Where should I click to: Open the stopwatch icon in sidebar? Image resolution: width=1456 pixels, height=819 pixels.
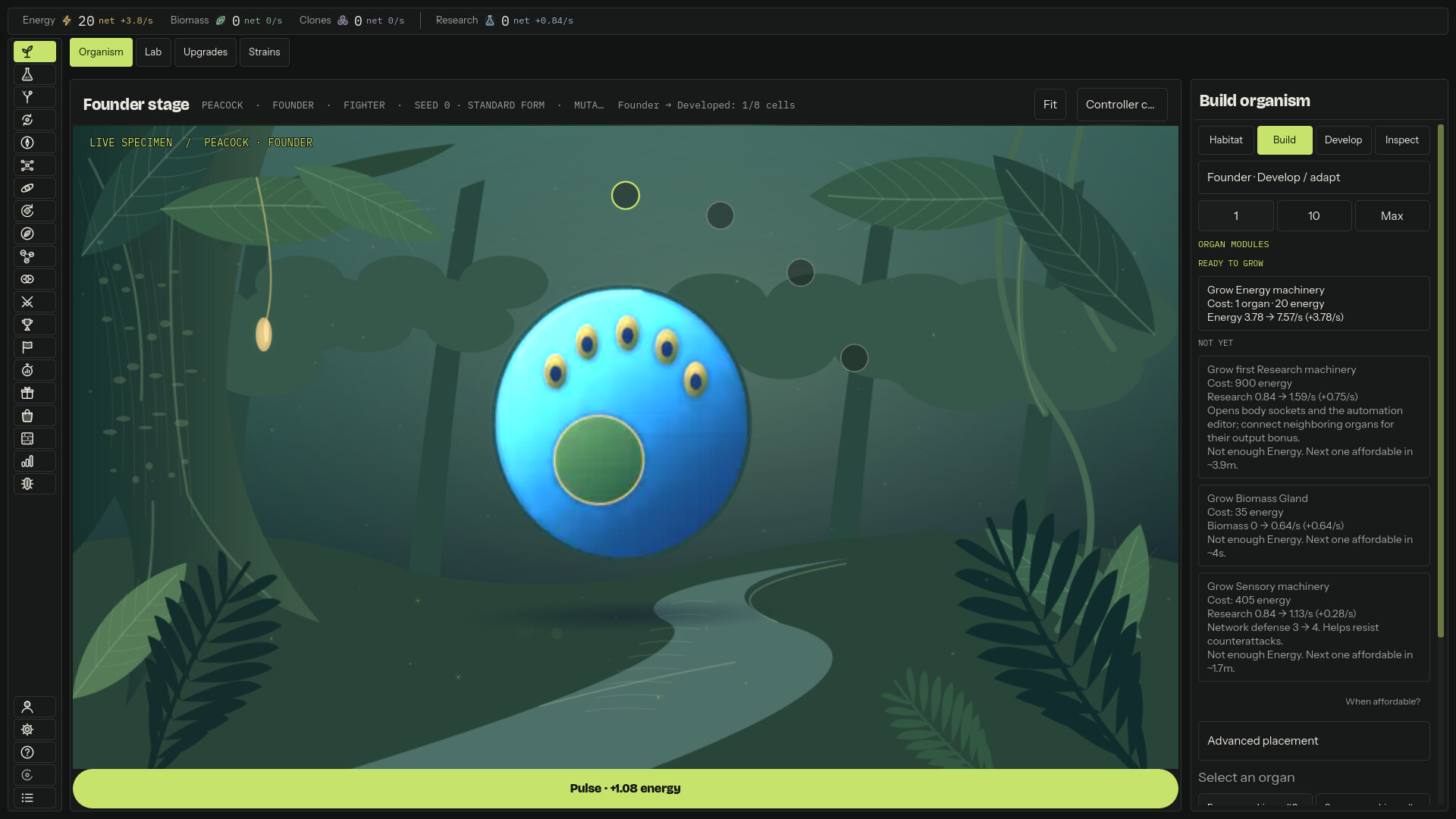[x=35, y=370]
